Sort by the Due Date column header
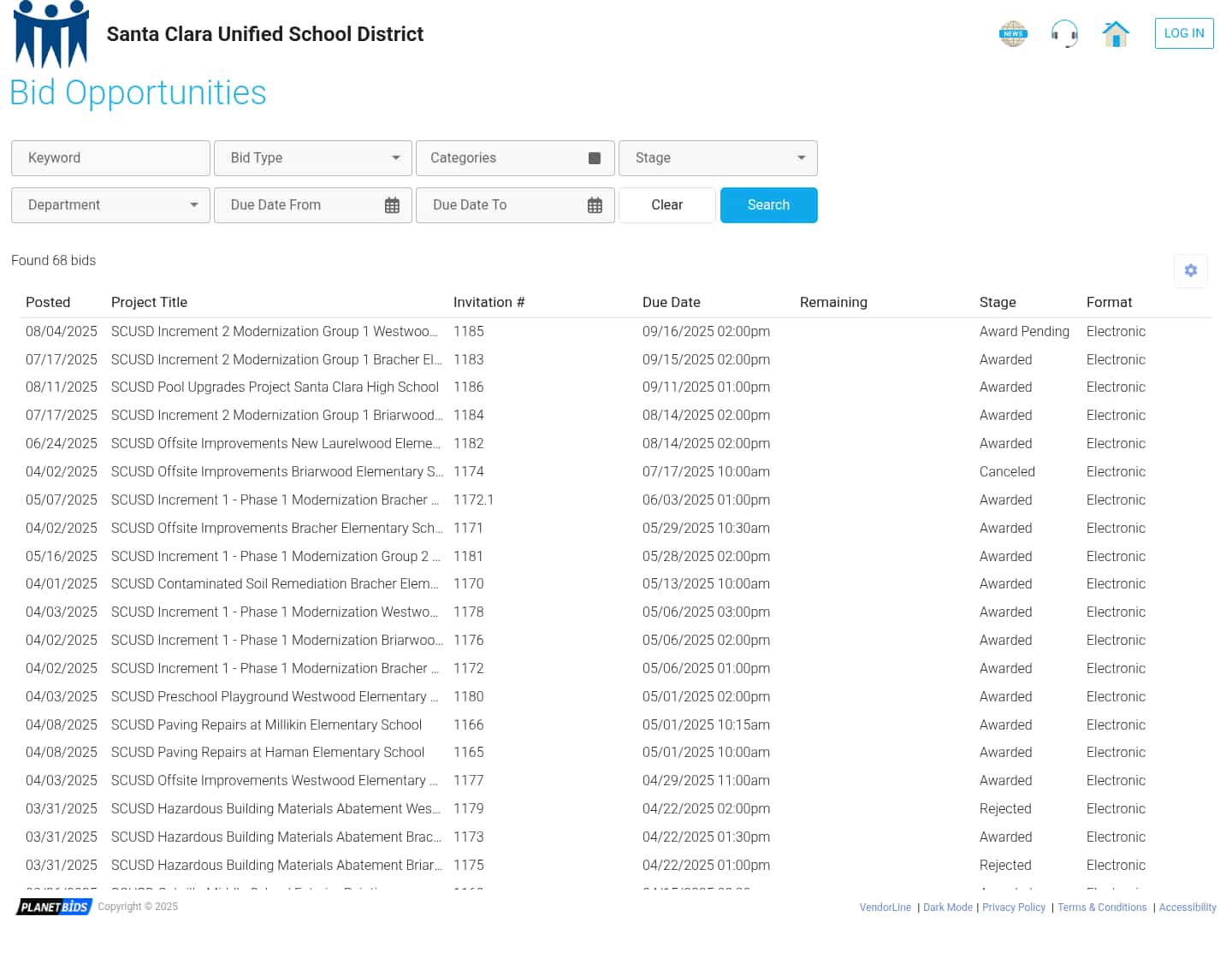1232x958 pixels. (x=671, y=303)
